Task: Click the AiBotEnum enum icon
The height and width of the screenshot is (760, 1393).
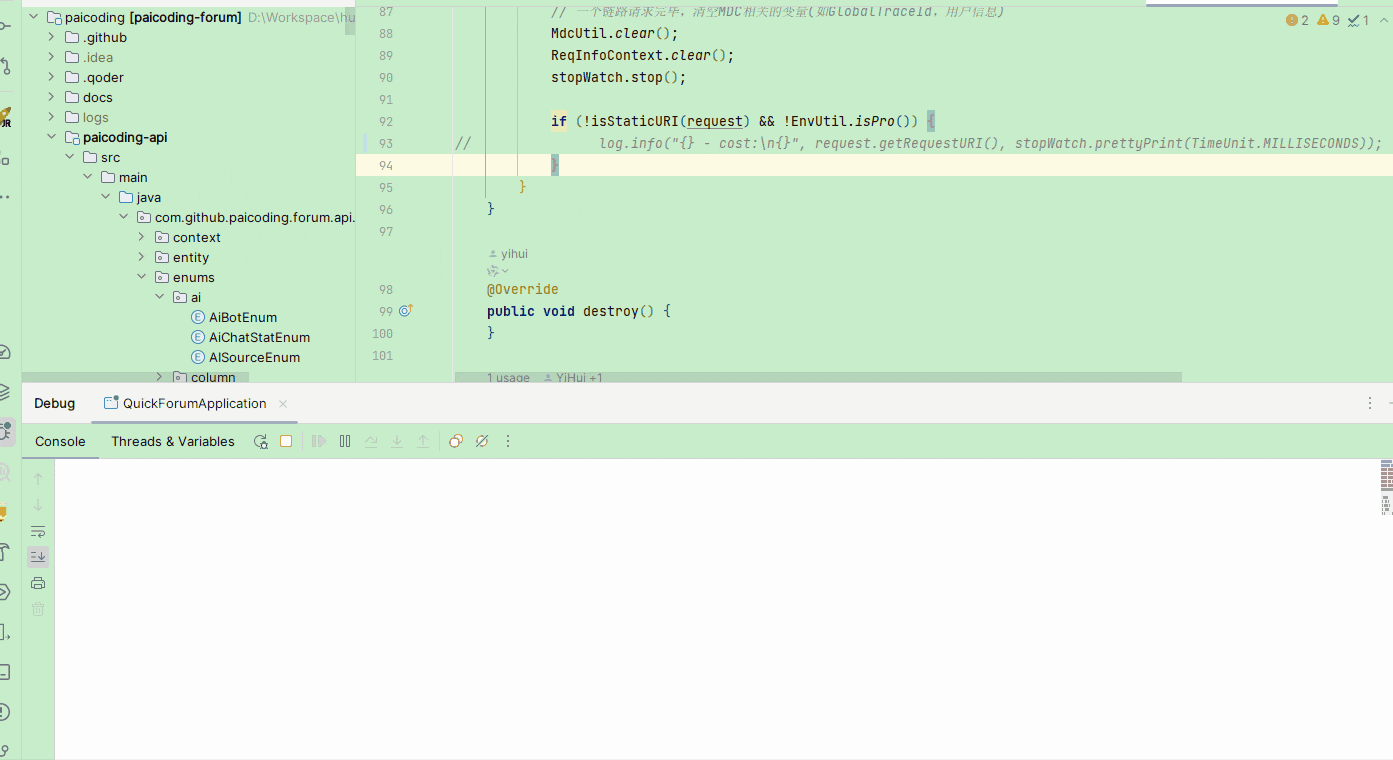Action: click(x=198, y=317)
